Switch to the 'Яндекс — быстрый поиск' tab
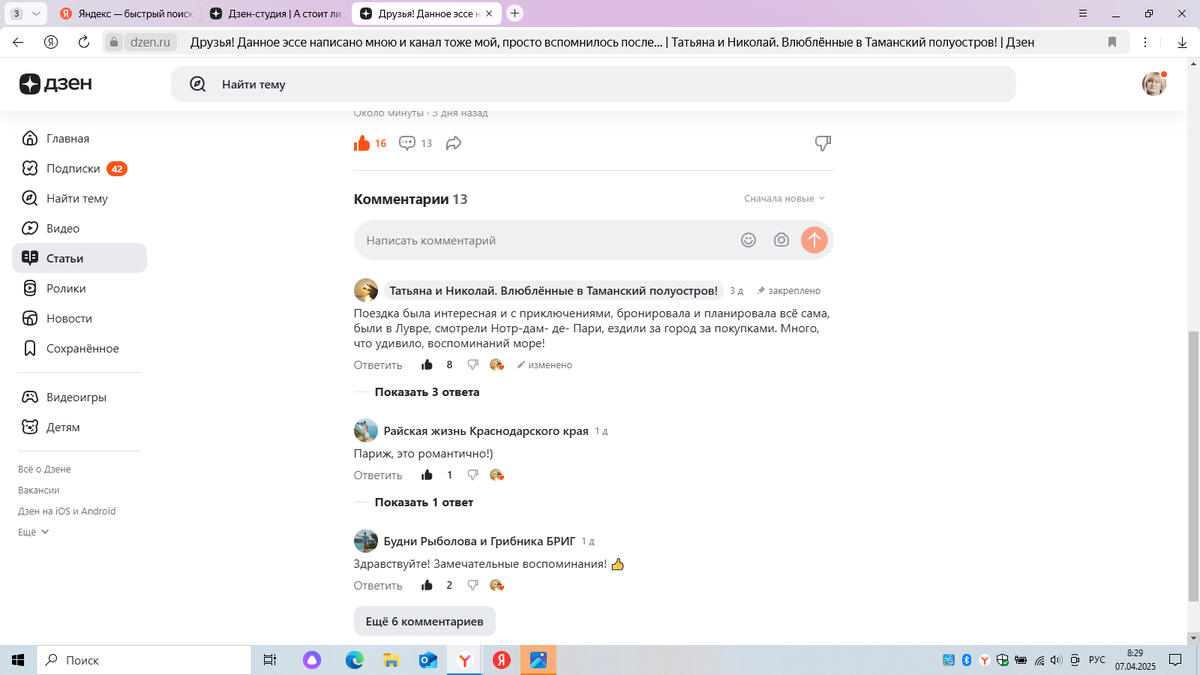1200x675 pixels. (126, 14)
